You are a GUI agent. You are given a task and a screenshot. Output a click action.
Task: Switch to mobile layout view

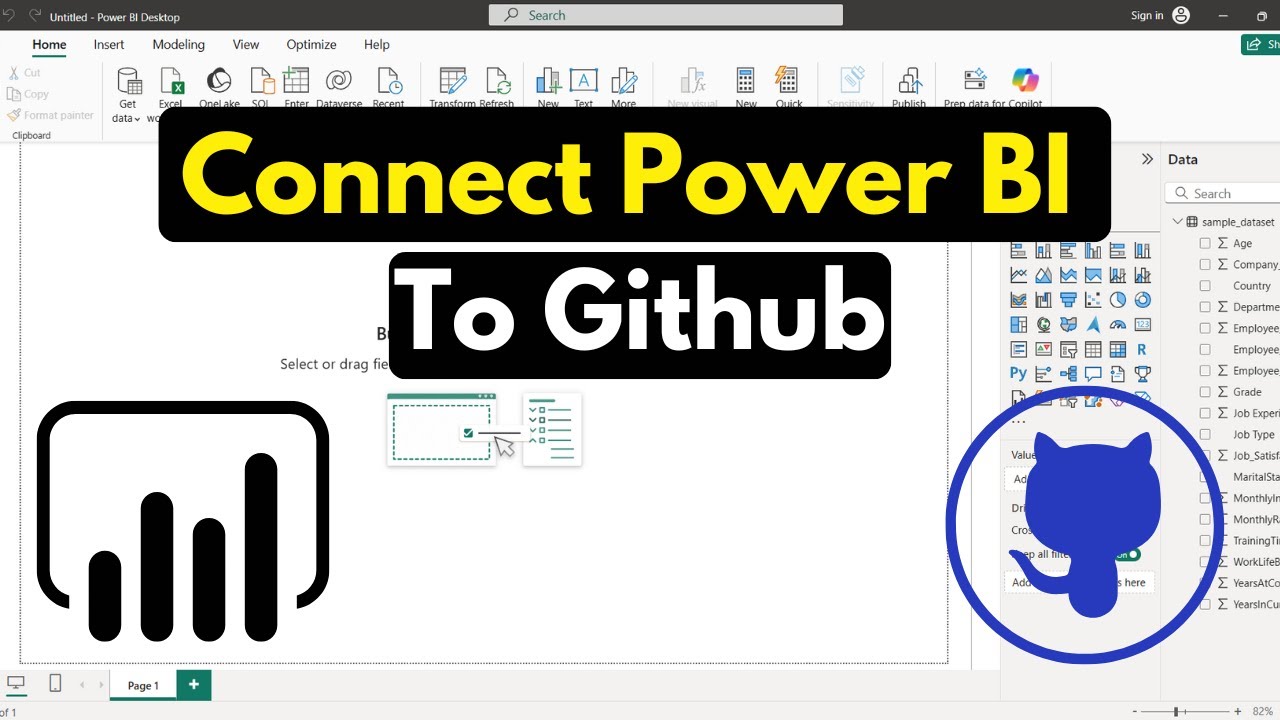pyautogui.click(x=55, y=683)
